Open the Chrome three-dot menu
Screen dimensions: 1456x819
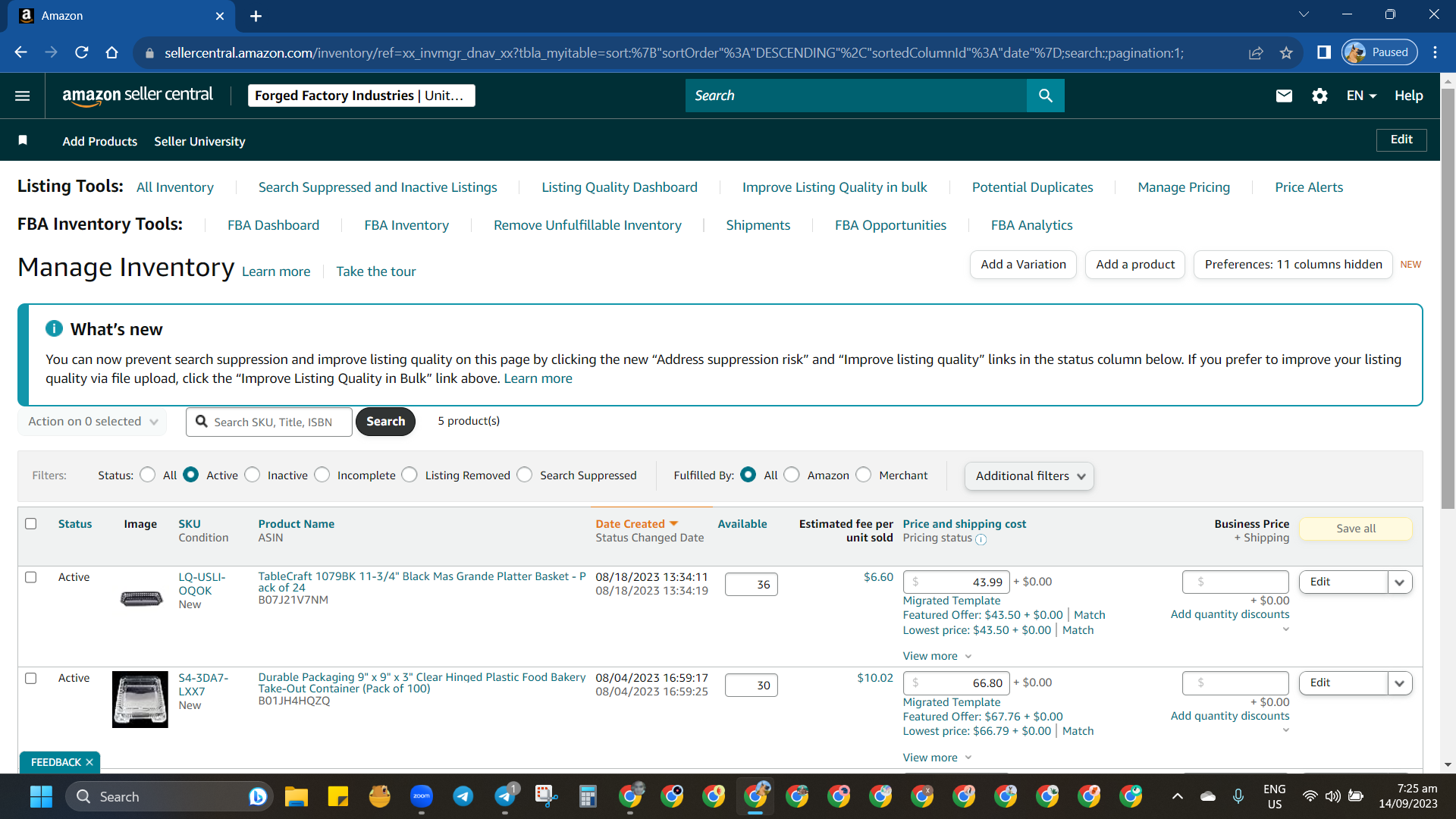pyautogui.click(x=1435, y=52)
